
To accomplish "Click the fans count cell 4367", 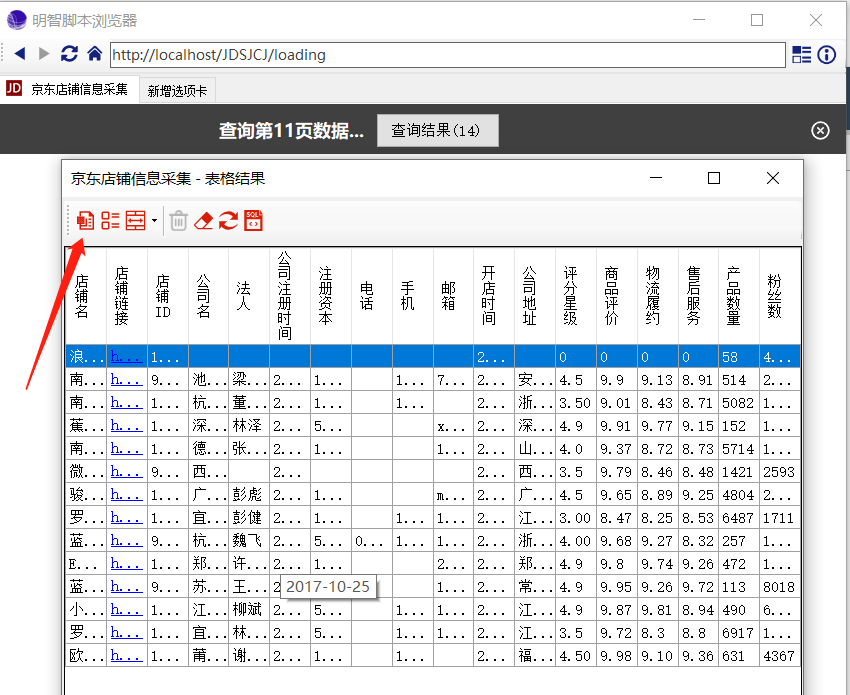I will (780, 656).
